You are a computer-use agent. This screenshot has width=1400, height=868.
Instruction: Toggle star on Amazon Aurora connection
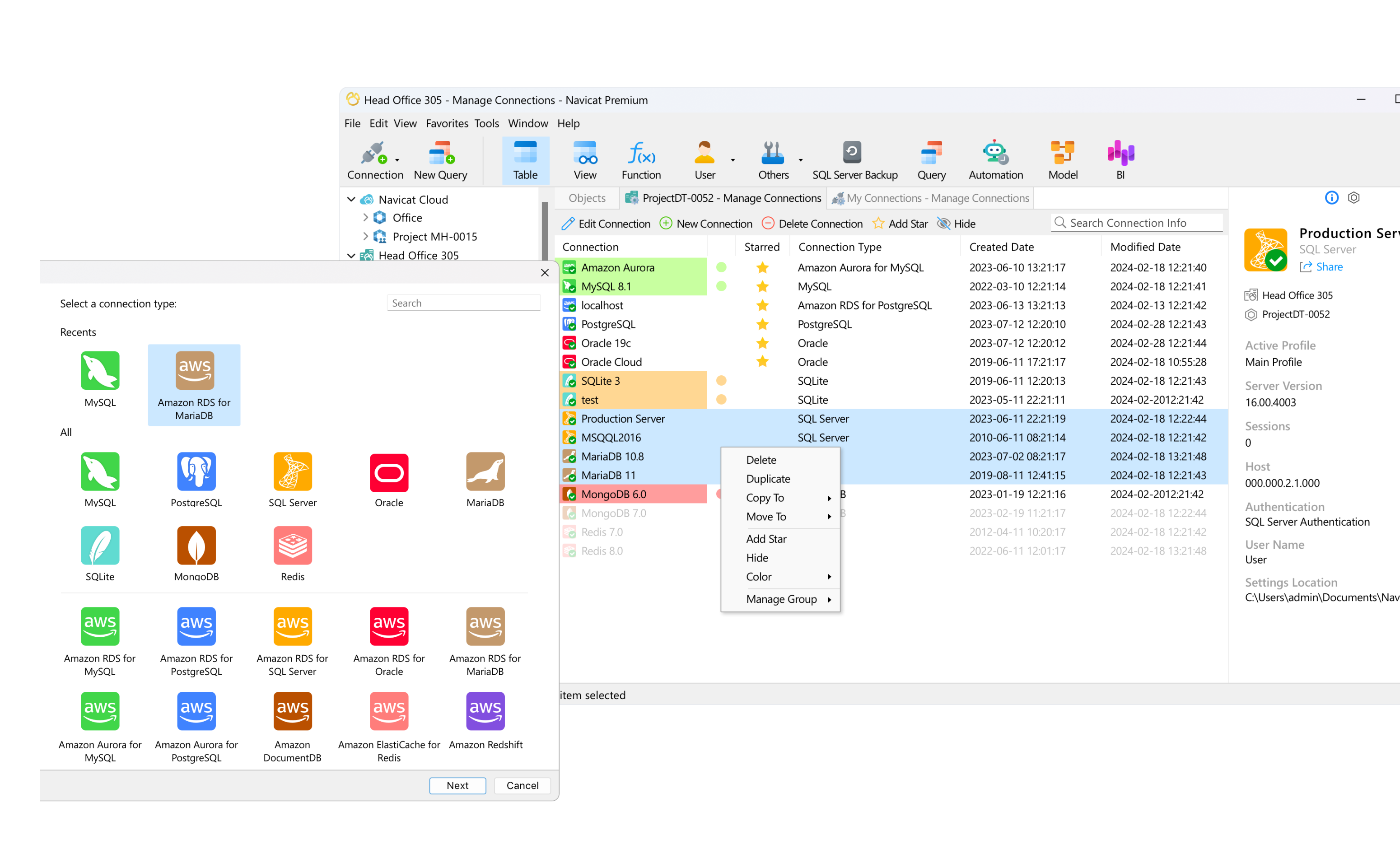[x=762, y=268]
